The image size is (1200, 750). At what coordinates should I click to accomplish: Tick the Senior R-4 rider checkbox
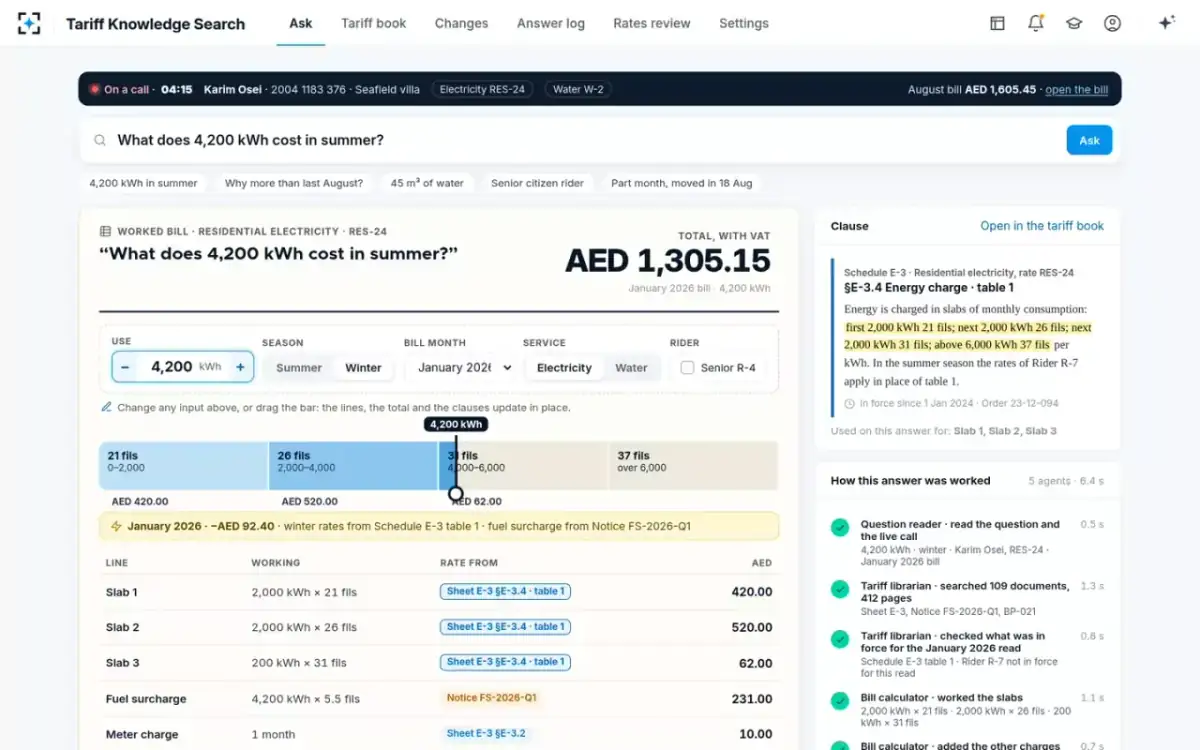pyautogui.click(x=687, y=368)
